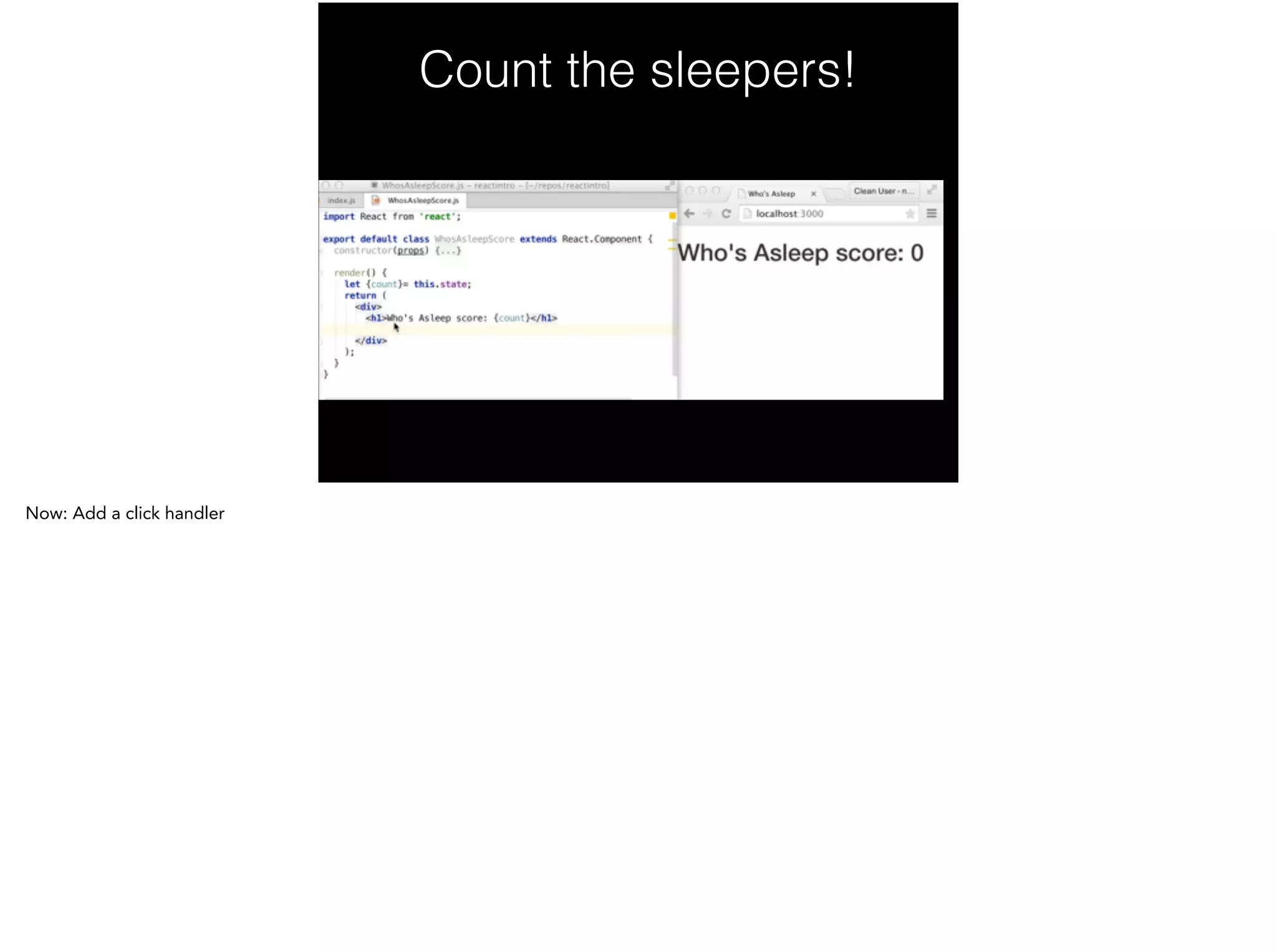Image resolution: width=1277 pixels, height=952 pixels.
Task: Click the yellow warning indicator in the editor
Action: [x=672, y=216]
